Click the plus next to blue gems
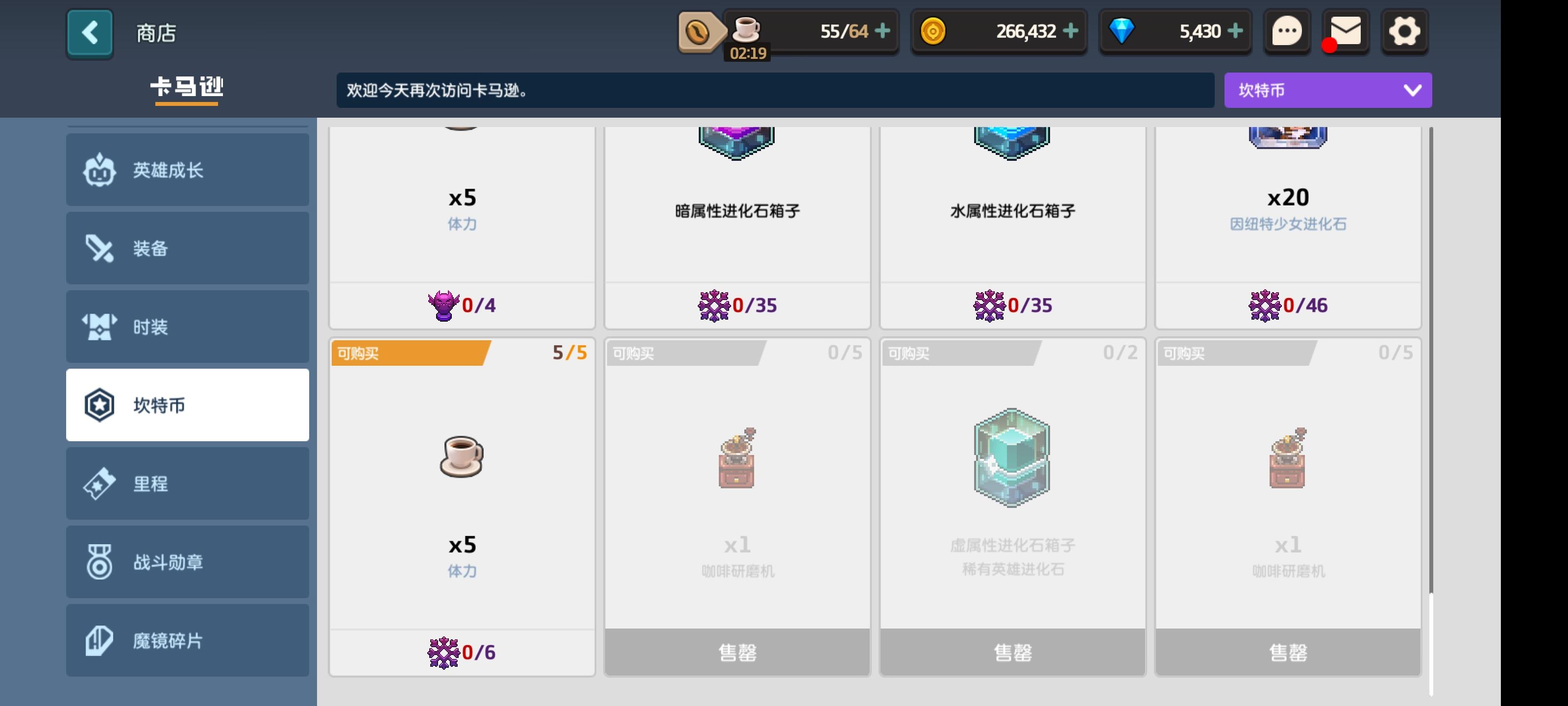The height and width of the screenshot is (706, 1568). coord(1235,30)
